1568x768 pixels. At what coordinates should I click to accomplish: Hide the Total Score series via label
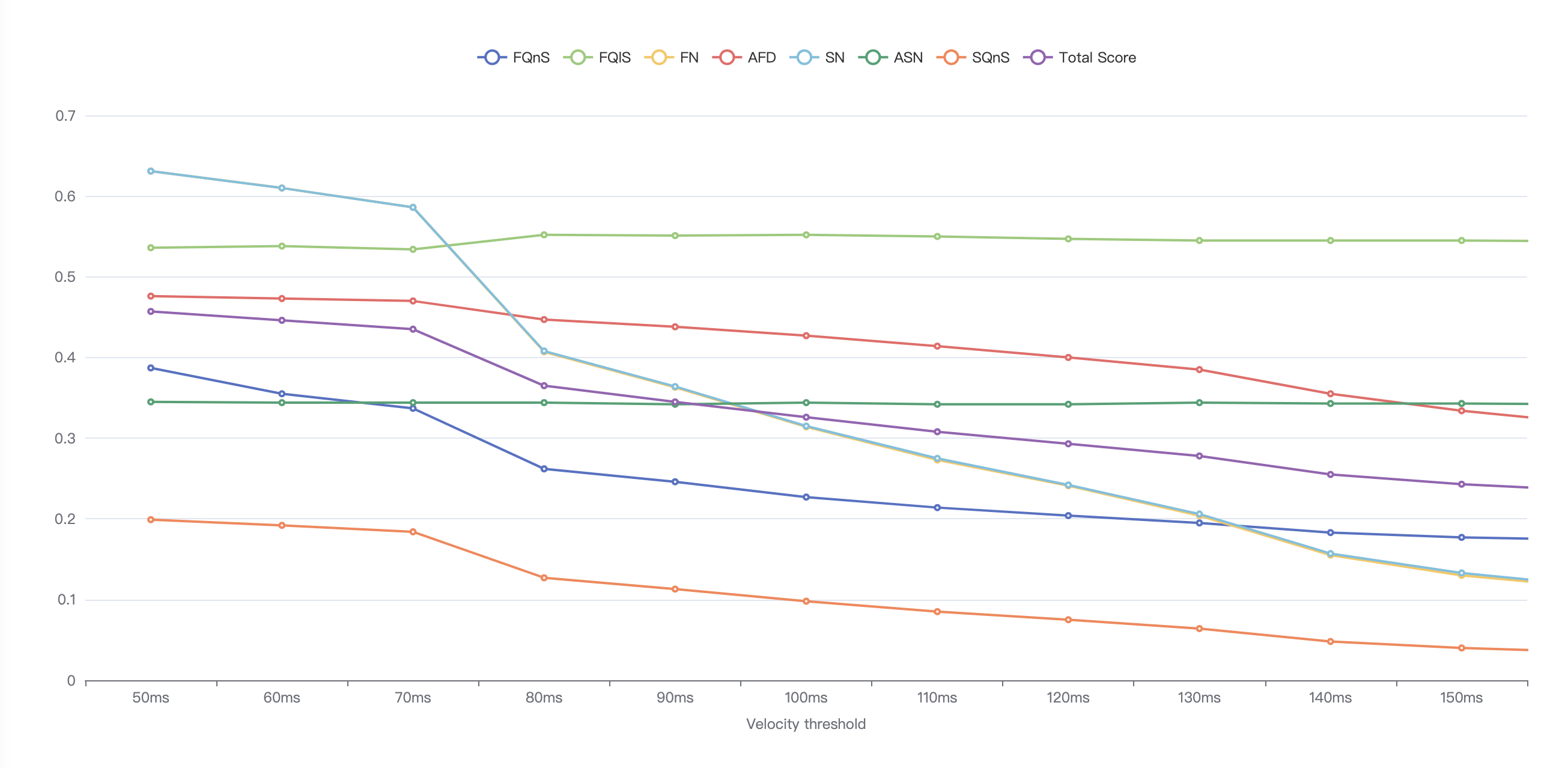pyautogui.click(x=1097, y=57)
